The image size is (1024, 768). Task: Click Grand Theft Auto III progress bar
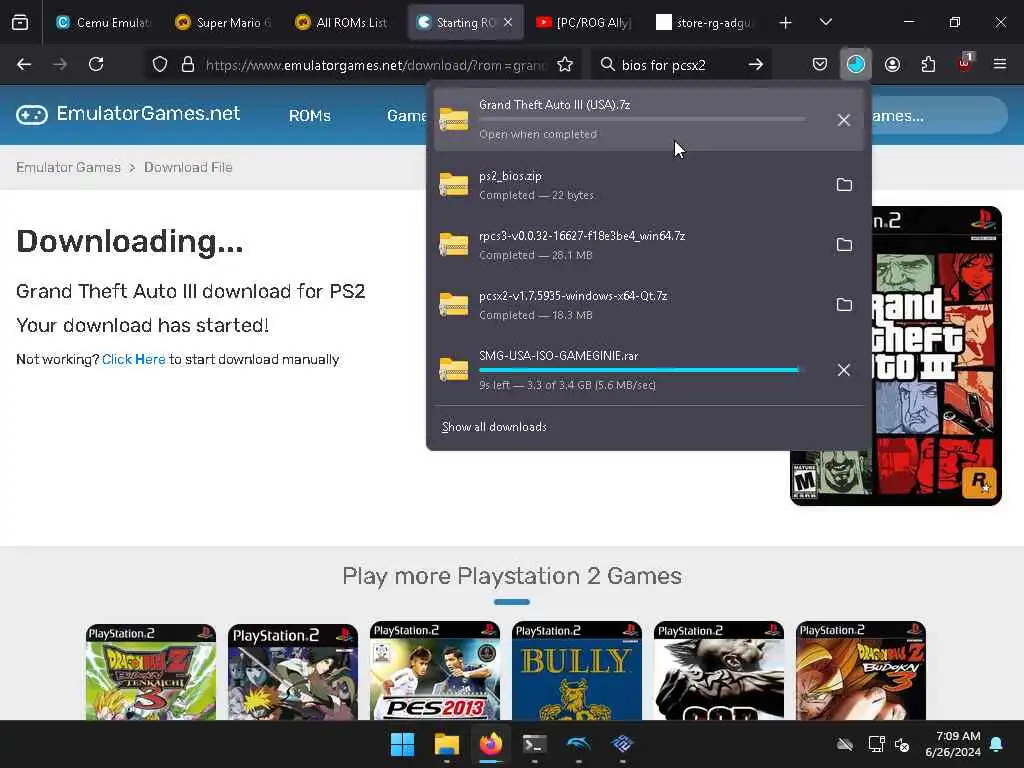[642, 120]
